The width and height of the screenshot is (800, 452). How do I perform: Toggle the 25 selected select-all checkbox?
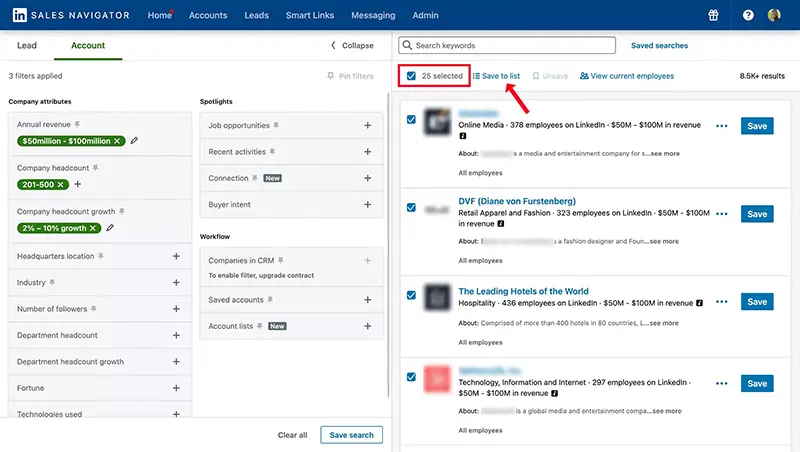click(x=411, y=76)
